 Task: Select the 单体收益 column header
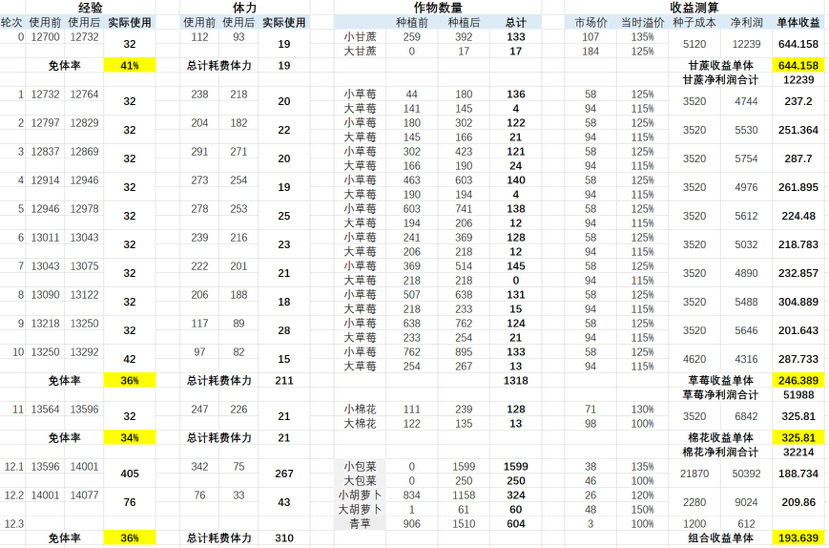click(798, 23)
